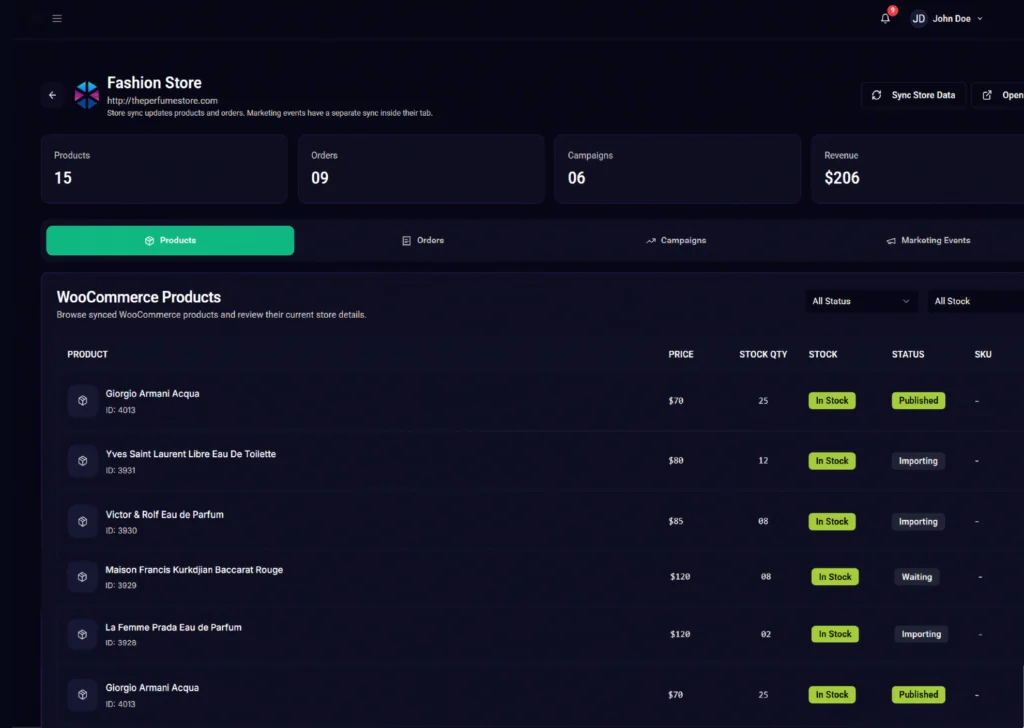
Task: Click In Stock badge for Victor & Rolf
Action: pos(832,522)
